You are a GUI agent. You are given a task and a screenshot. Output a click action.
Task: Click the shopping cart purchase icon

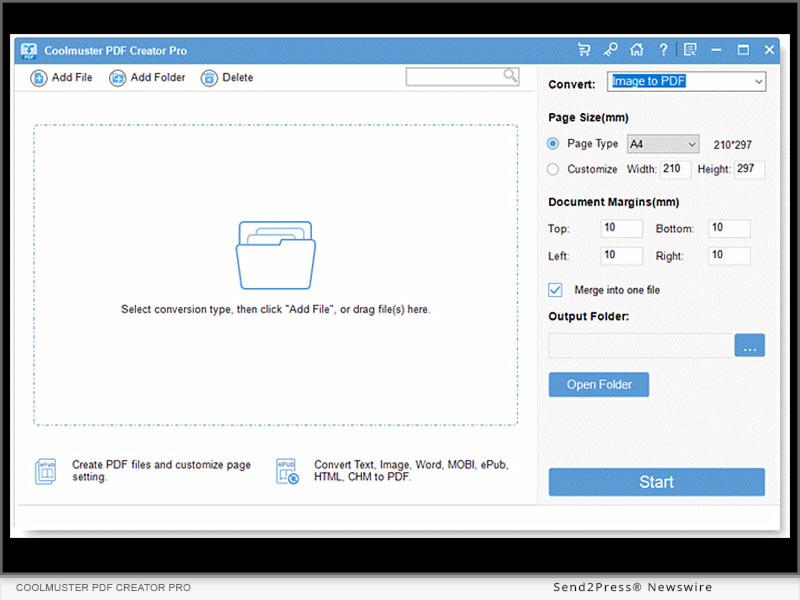click(x=584, y=50)
